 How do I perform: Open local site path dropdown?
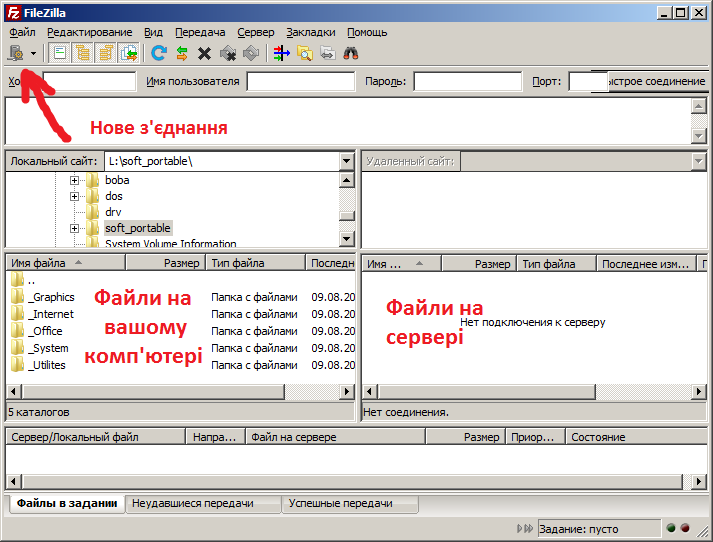pyautogui.click(x=346, y=161)
